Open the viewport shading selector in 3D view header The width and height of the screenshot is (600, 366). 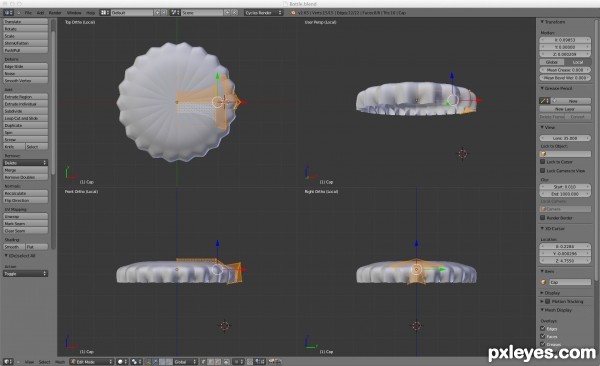tap(122, 361)
